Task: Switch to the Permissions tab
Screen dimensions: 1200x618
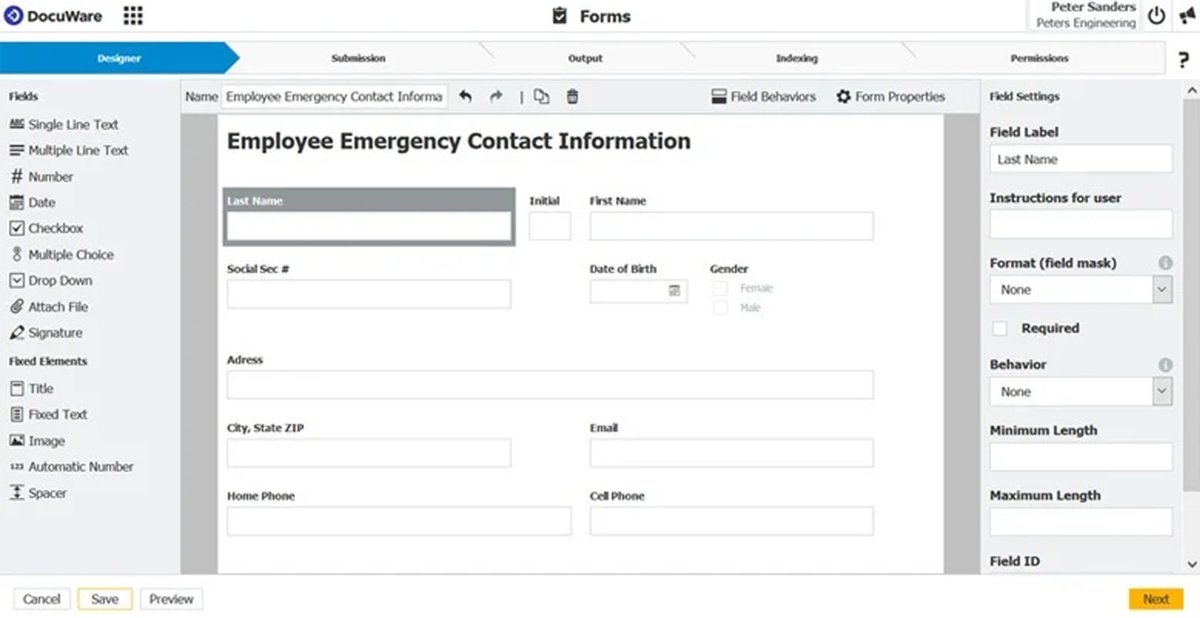Action: coord(1039,58)
